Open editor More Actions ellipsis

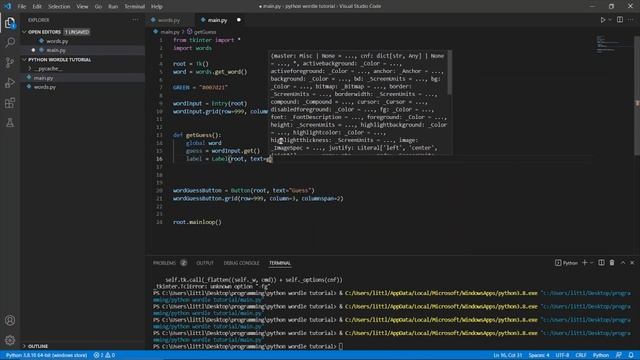631,20
